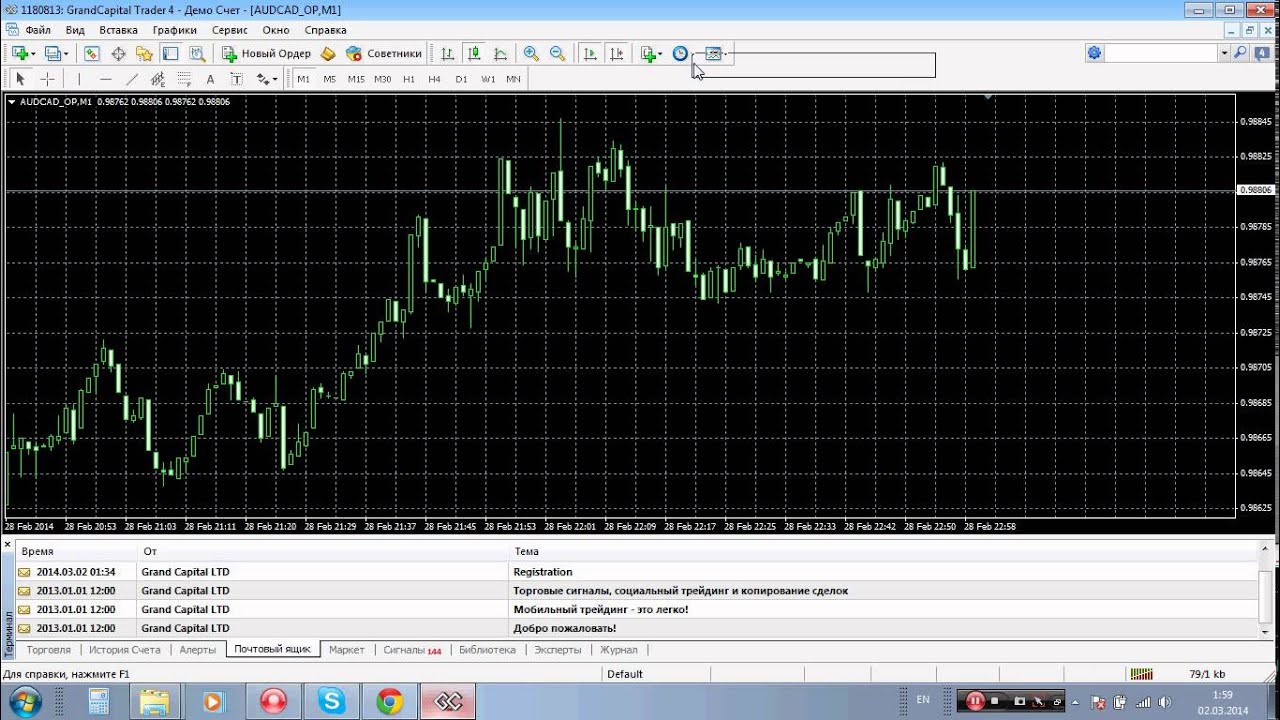Toggle the Data Window icon
The image size is (1280, 720).
coord(118,53)
